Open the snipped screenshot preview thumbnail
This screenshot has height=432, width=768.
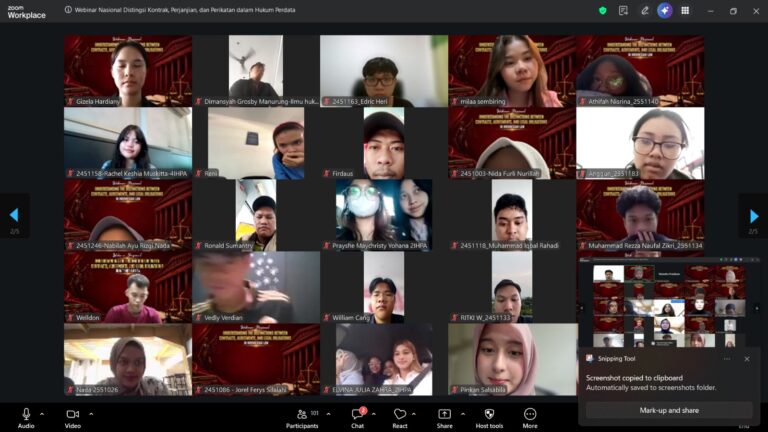pyautogui.click(x=669, y=302)
